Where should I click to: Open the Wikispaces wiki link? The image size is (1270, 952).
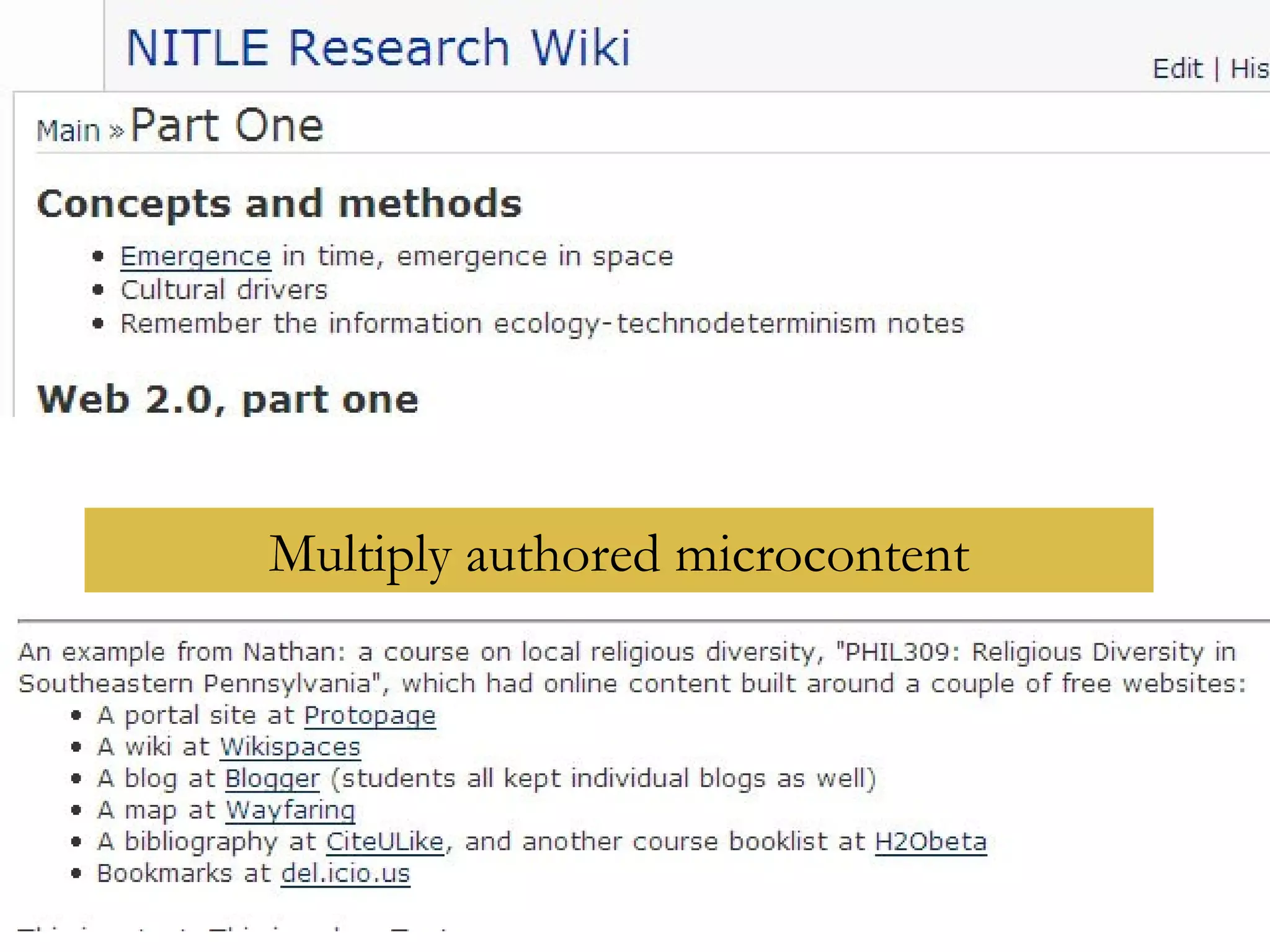coord(290,747)
